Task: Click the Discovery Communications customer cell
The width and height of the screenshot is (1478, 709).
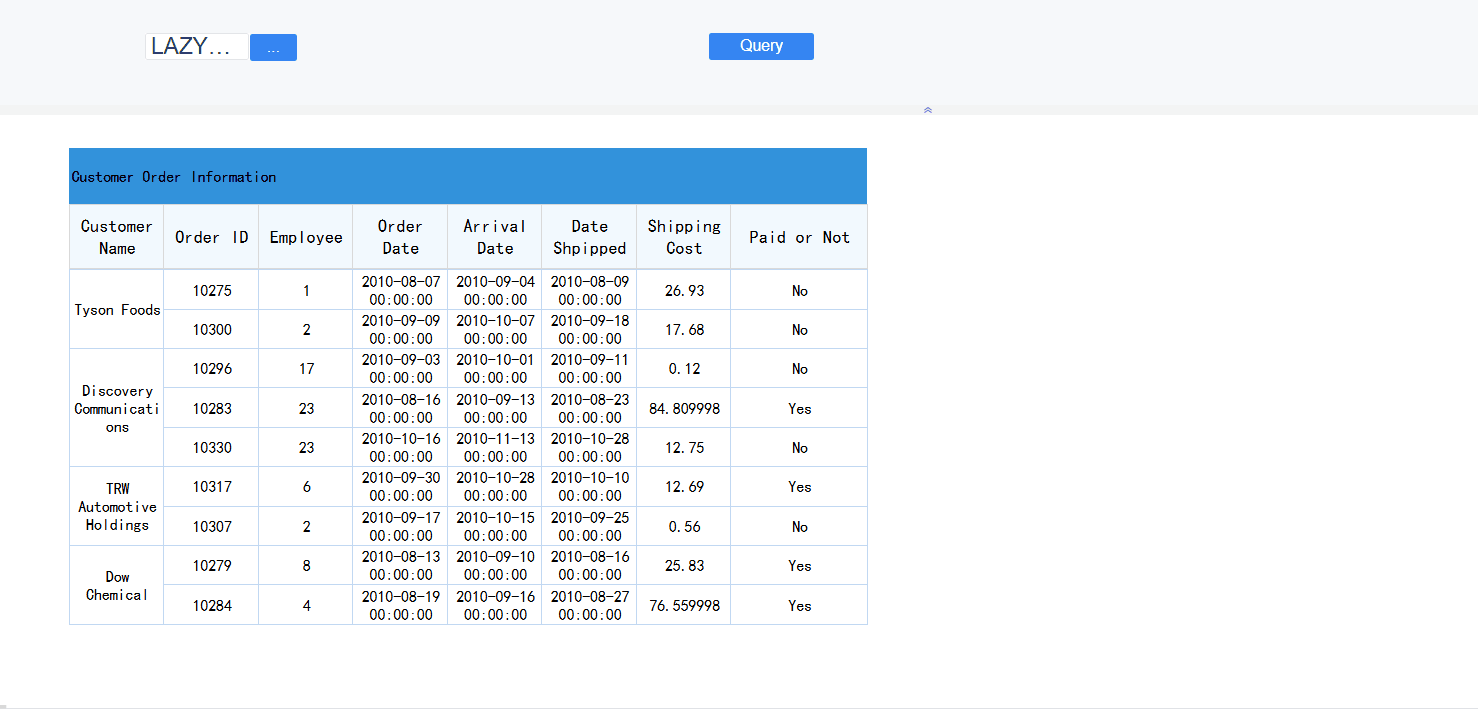Action: (116, 408)
